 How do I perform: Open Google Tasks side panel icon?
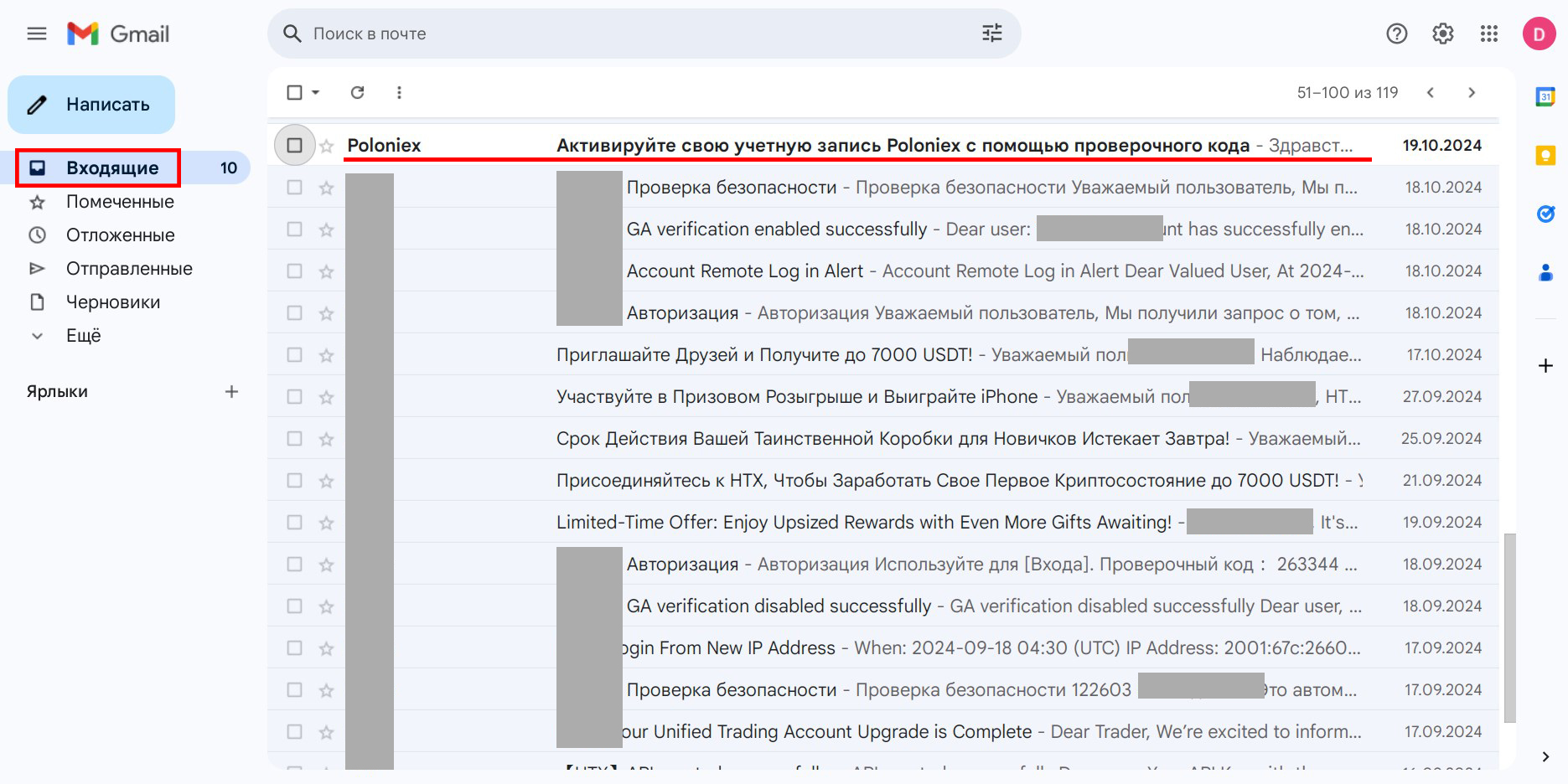pyautogui.click(x=1545, y=214)
